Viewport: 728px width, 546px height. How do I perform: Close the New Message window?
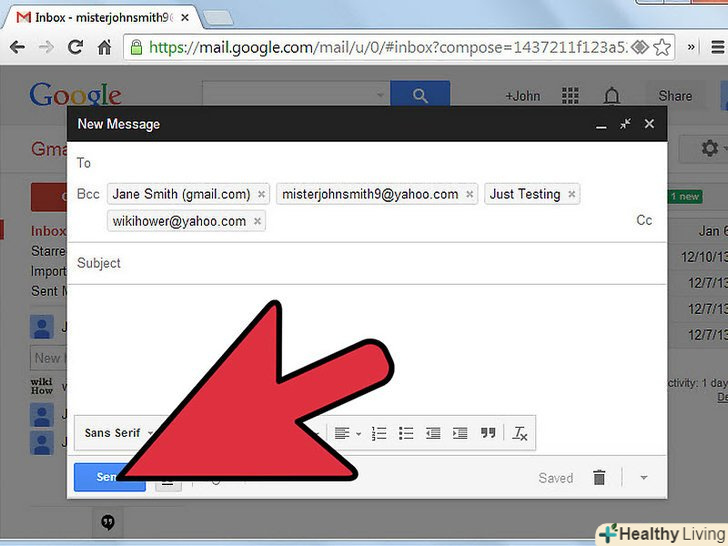(x=650, y=124)
